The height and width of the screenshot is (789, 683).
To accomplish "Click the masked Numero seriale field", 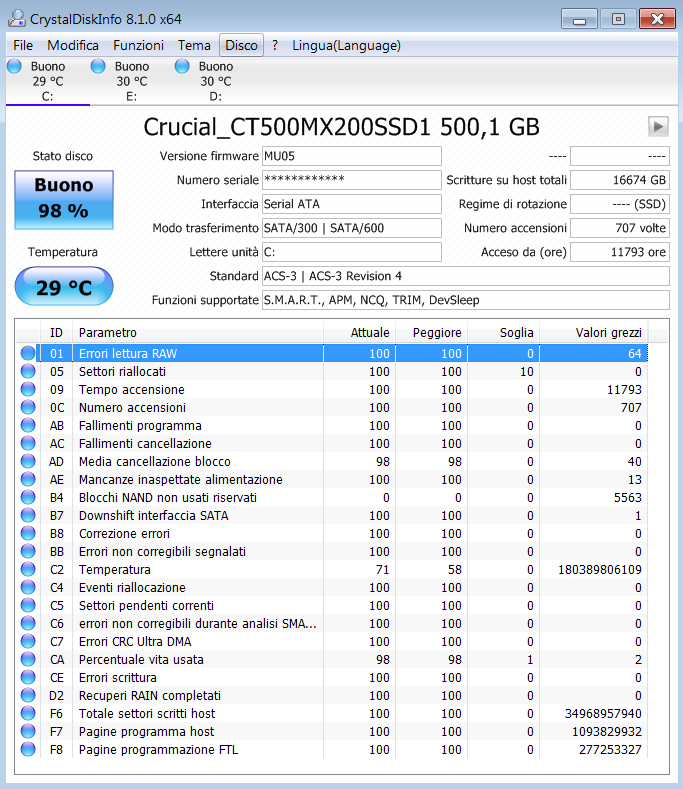I will tap(352, 180).
